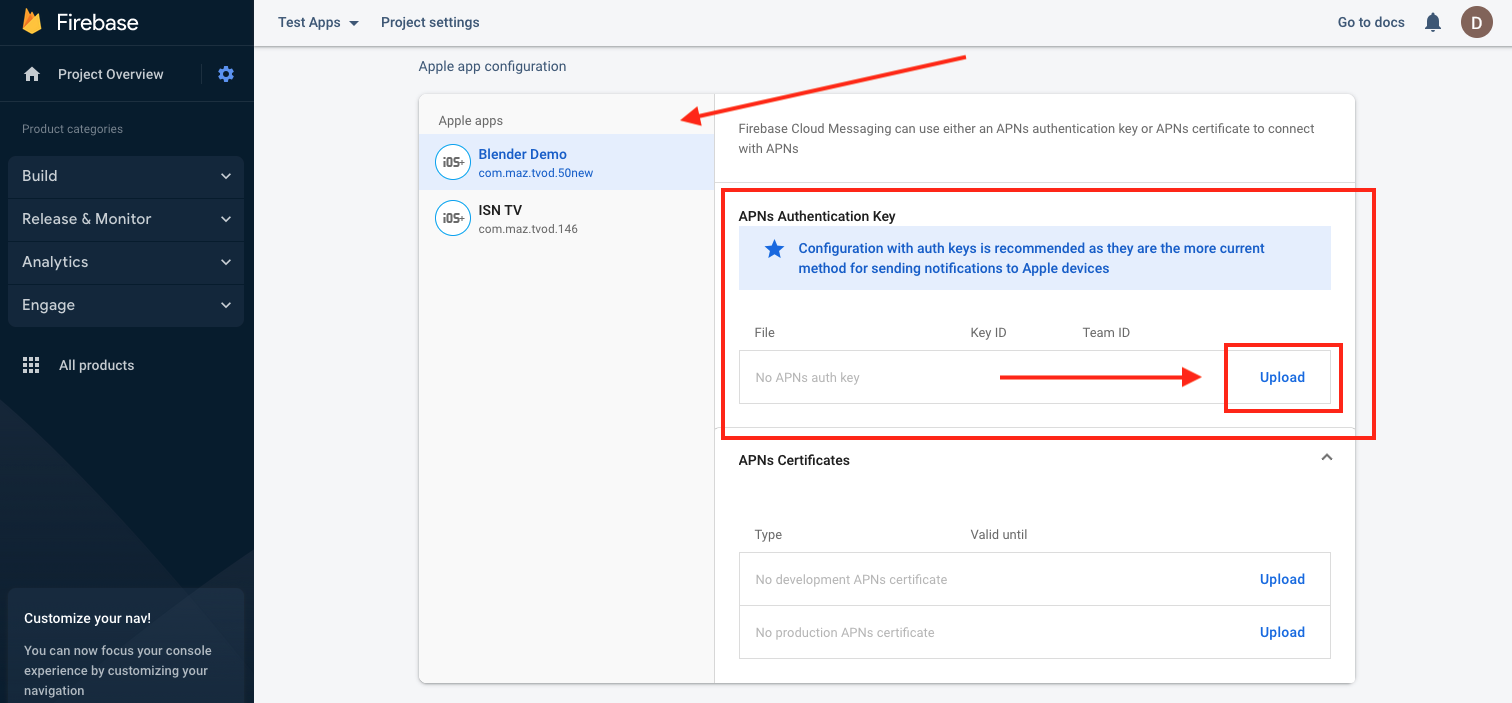This screenshot has width=1512, height=703.
Task: Collapse the APNs Certificates section
Action: tap(1327, 457)
